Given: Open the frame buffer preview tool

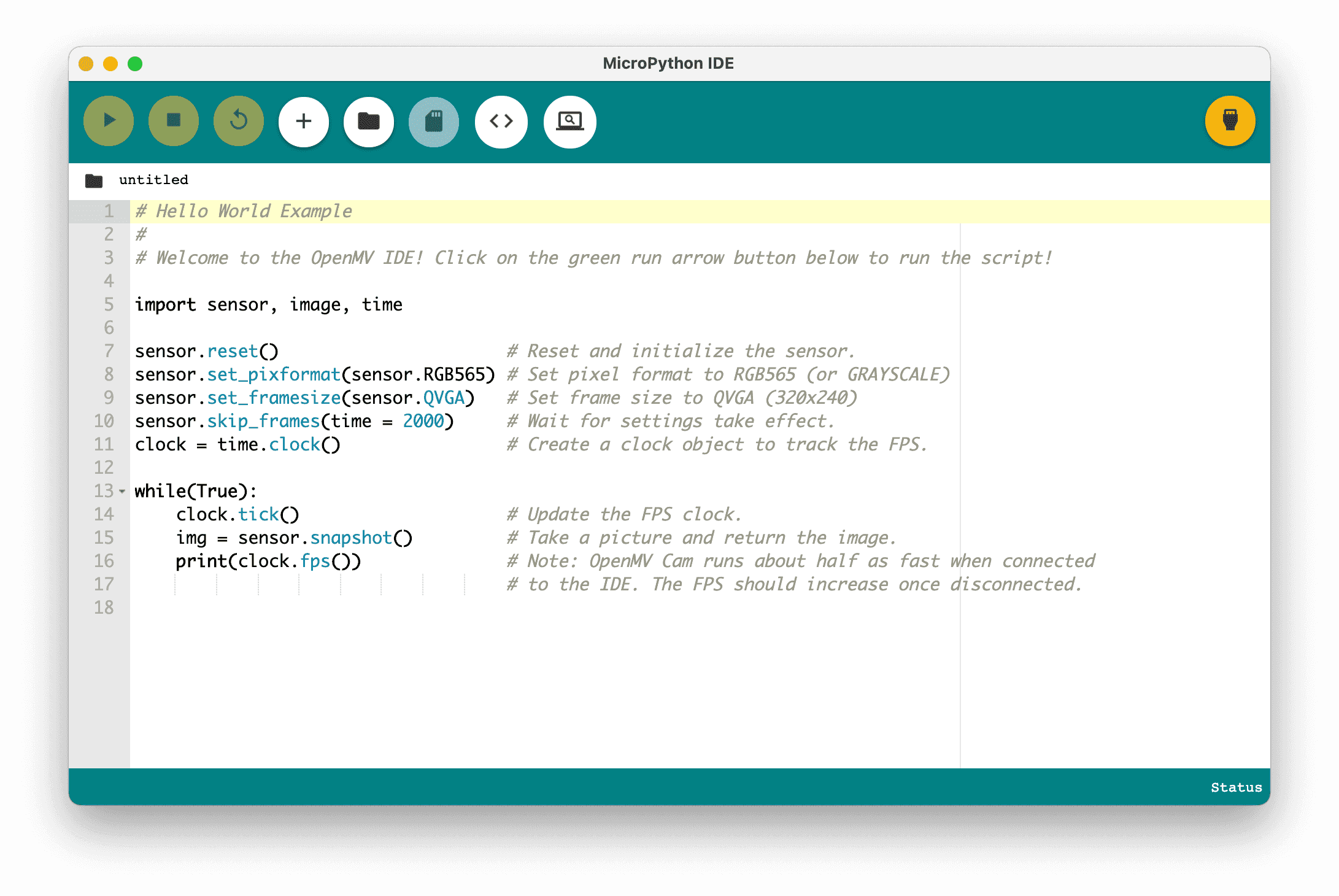Looking at the screenshot, I should pyautogui.click(x=569, y=122).
